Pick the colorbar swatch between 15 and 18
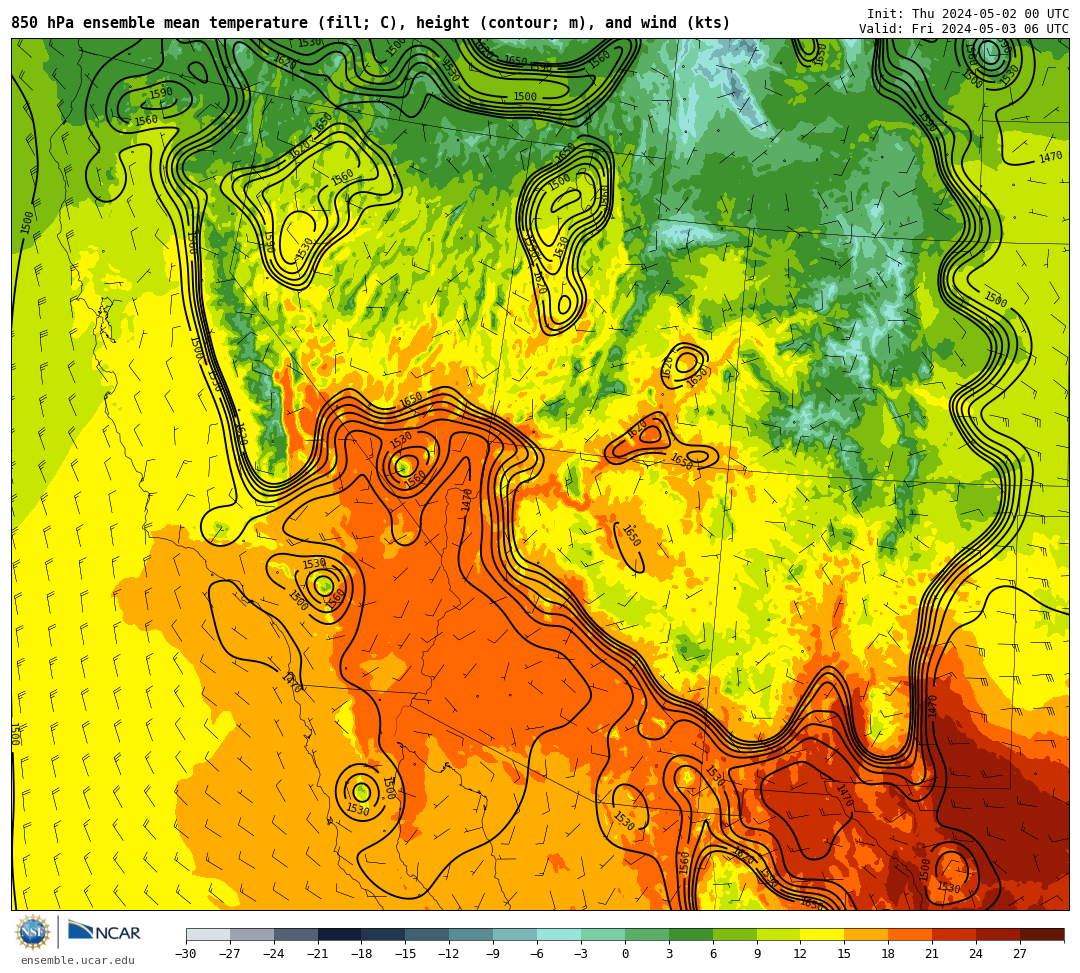The height and width of the screenshot is (973, 1080). pos(866,934)
